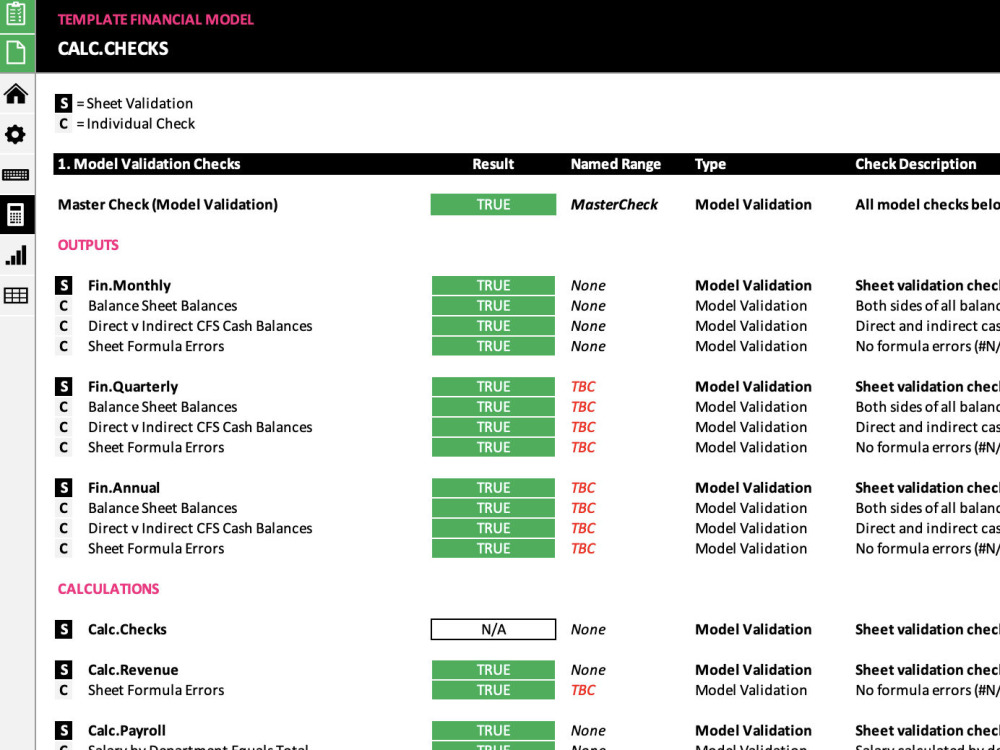Click the CALC.CHECKS sheet title
The width and height of the screenshot is (1000, 750).
click(x=113, y=48)
